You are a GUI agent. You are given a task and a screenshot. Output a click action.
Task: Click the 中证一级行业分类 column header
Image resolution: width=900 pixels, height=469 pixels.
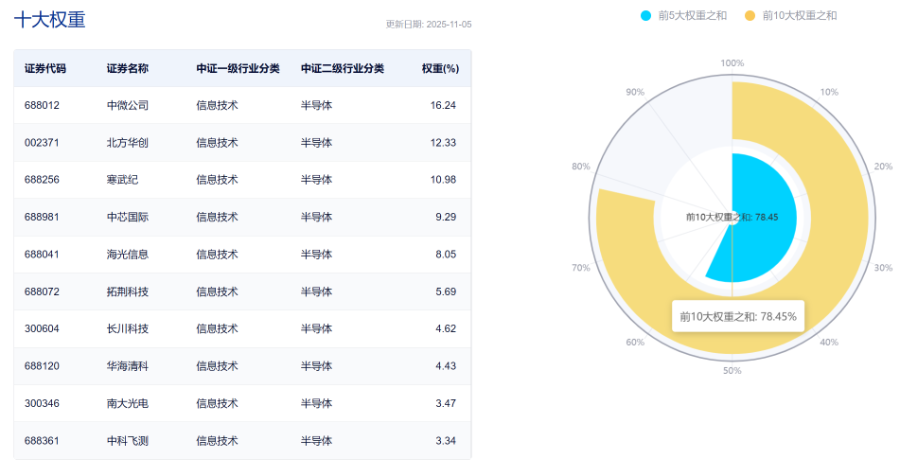tap(237, 69)
